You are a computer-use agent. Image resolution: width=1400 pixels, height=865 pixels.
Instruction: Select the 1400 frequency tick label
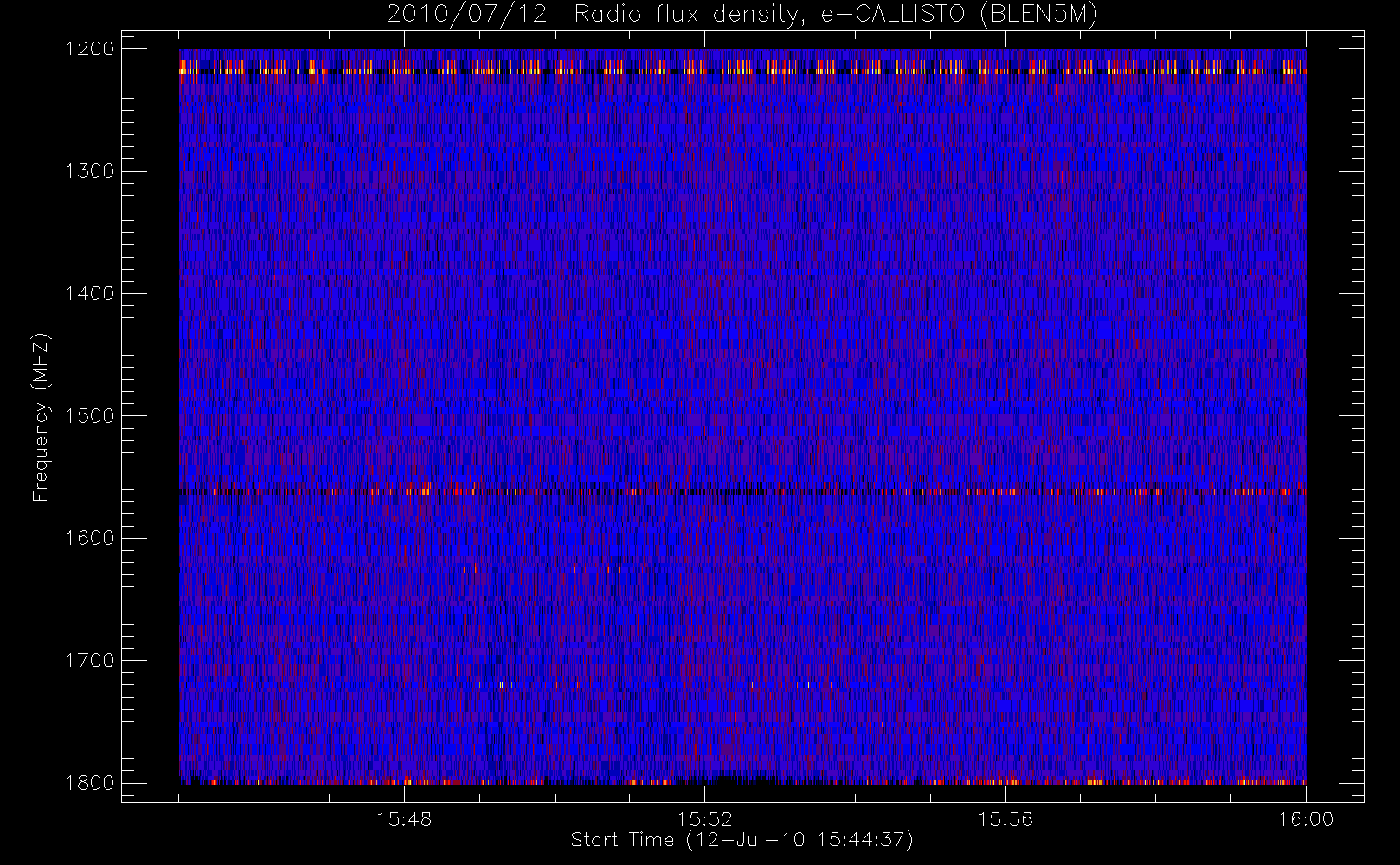point(90,294)
